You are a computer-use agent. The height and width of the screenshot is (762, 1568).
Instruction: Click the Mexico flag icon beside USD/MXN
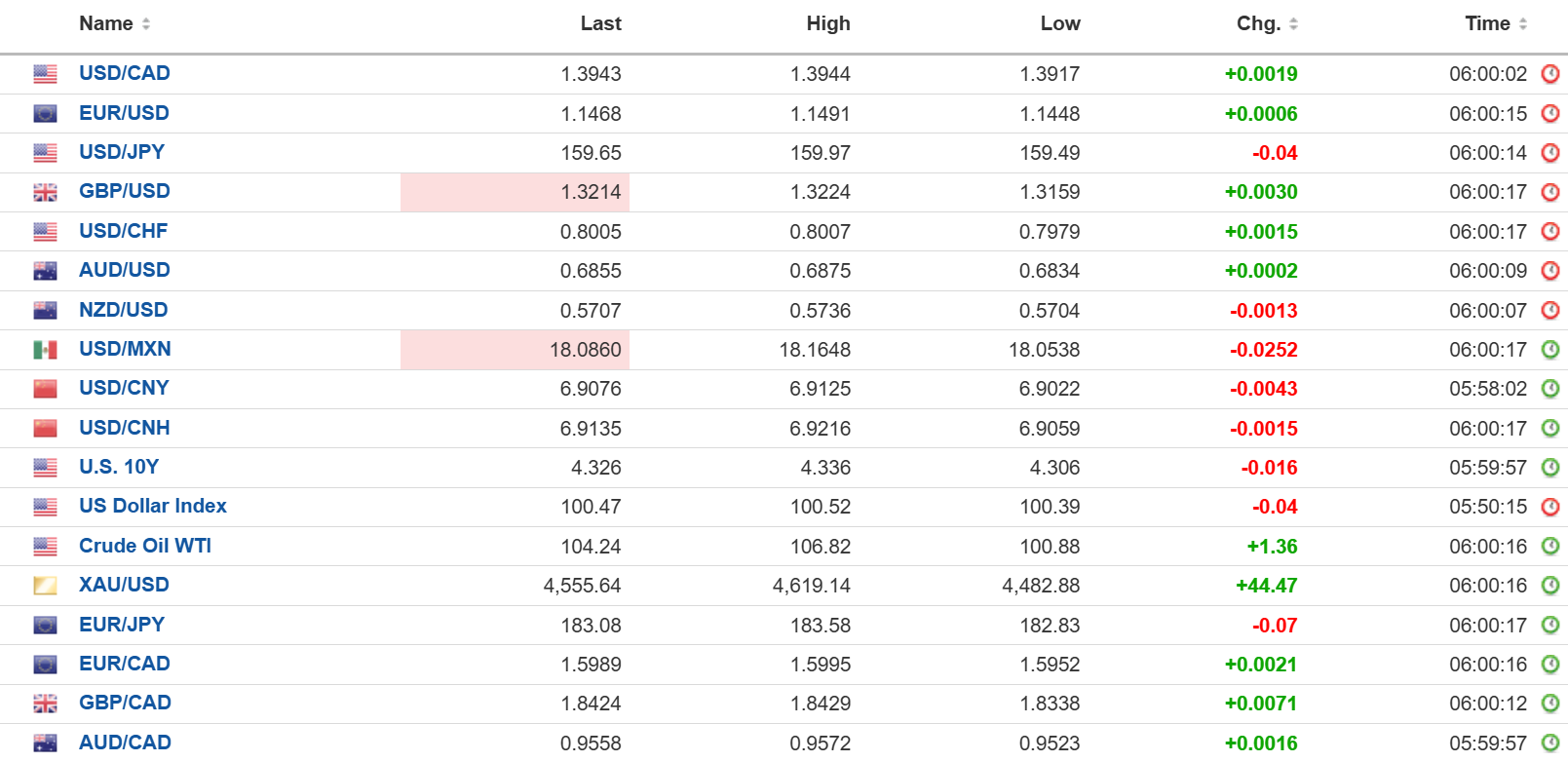[45, 349]
